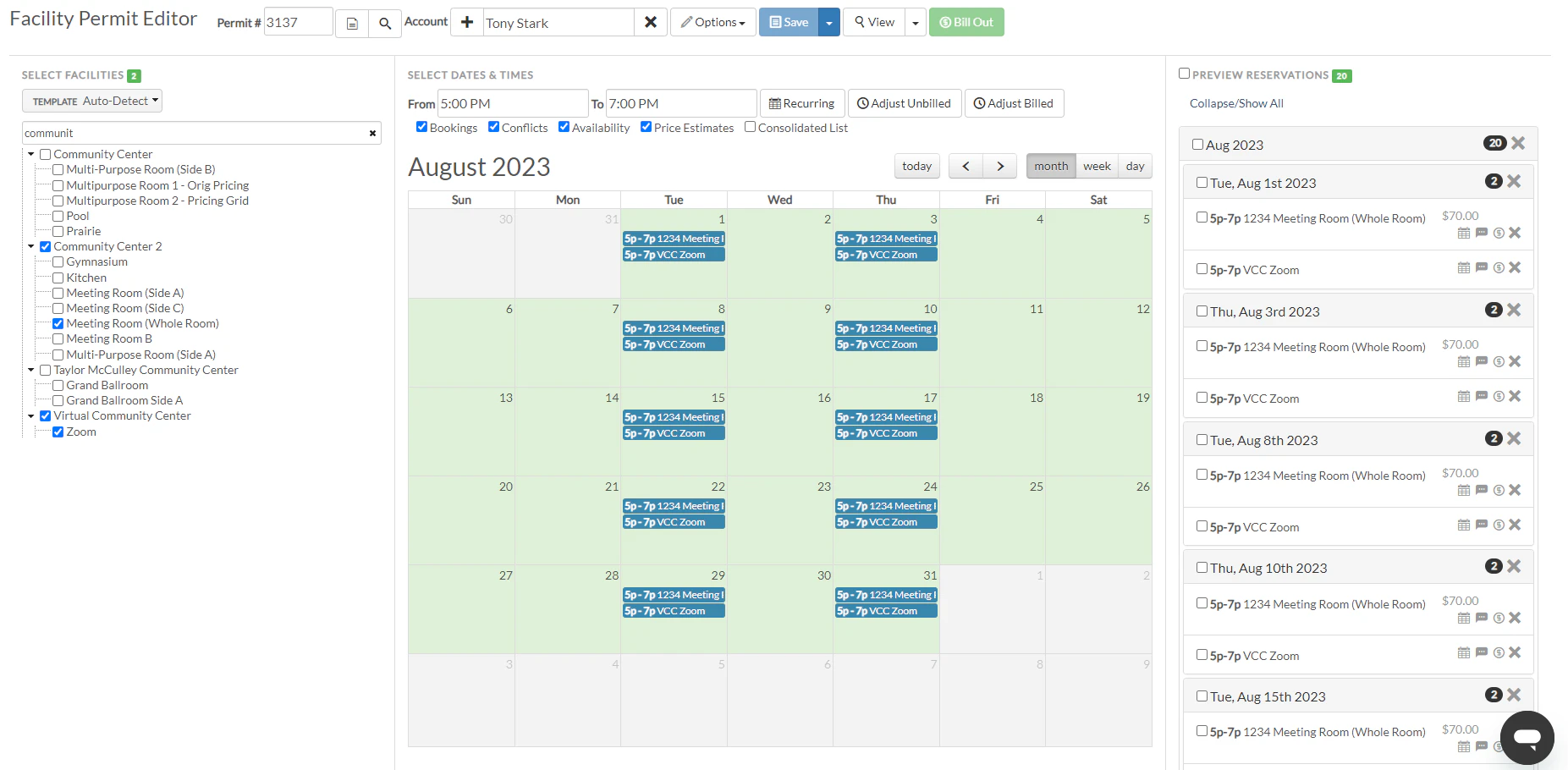
Task: Uncheck the Meeting Room (Whole Room) facility
Action: pos(58,323)
